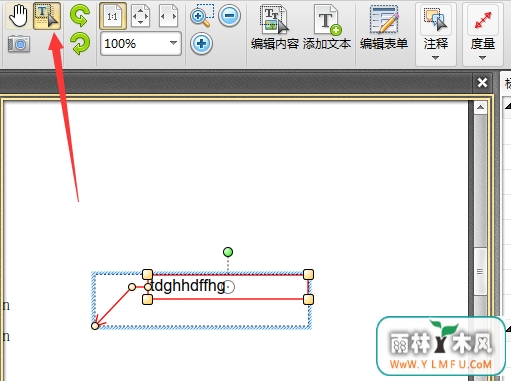Expand the 度量 (Measure) dropdown
This screenshot has width=511, height=381.
[483, 33]
